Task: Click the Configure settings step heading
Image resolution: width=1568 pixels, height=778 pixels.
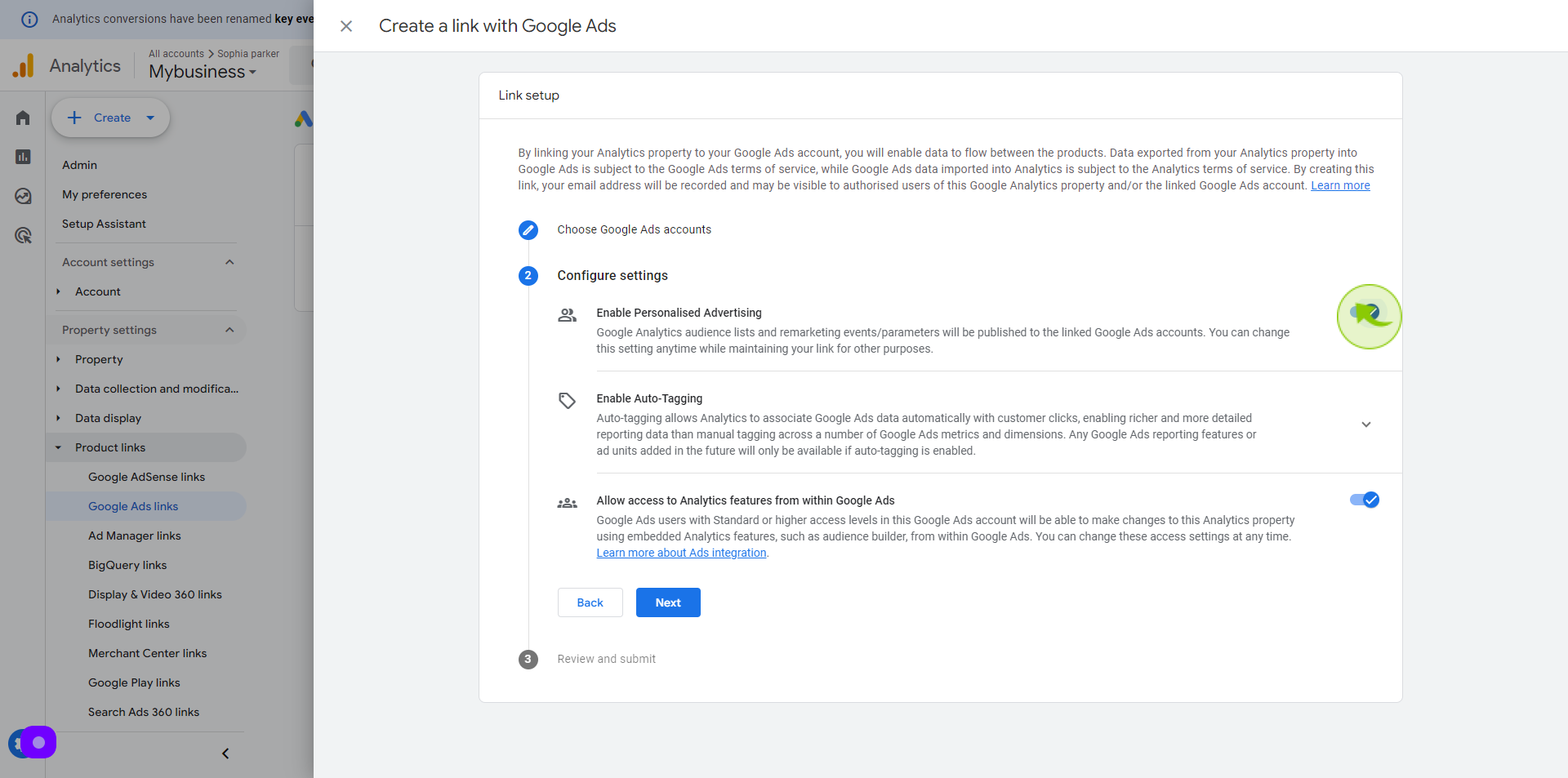Action: [612, 276]
